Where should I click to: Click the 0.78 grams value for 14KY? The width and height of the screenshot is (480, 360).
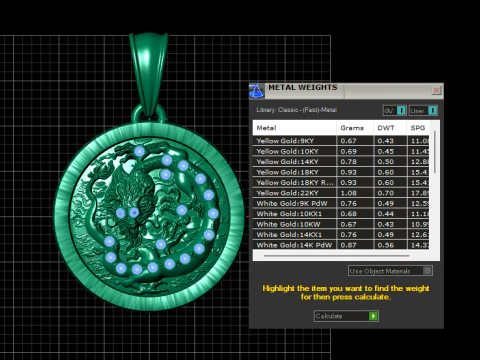(349, 162)
